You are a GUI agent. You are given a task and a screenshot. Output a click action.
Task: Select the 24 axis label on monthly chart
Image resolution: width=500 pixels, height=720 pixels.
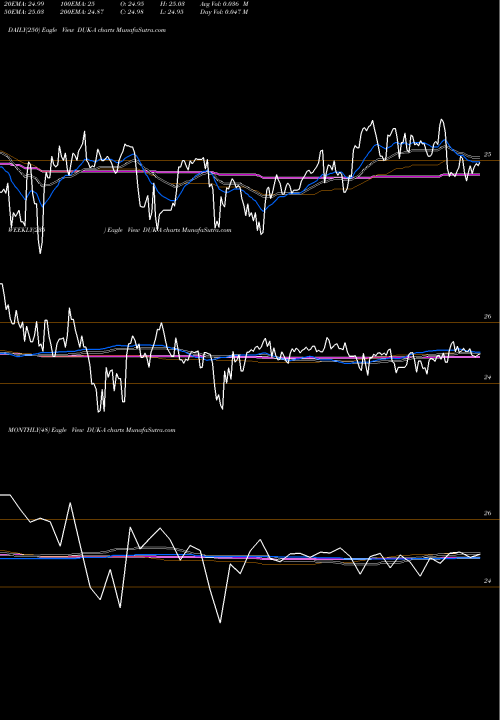tap(488, 581)
